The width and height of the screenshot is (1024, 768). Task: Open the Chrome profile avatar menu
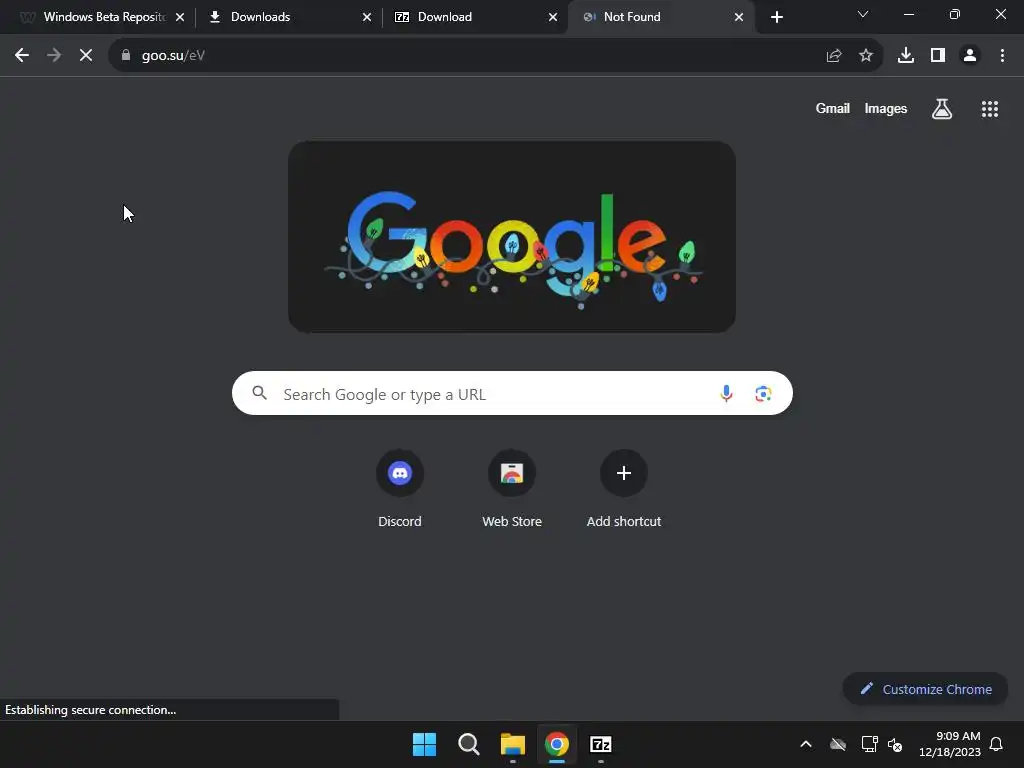coord(970,56)
